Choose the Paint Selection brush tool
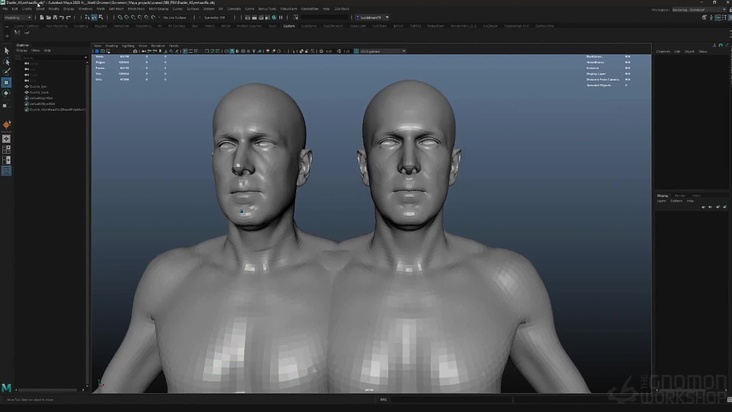The height and width of the screenshot is (412, 732). [6, 72]
